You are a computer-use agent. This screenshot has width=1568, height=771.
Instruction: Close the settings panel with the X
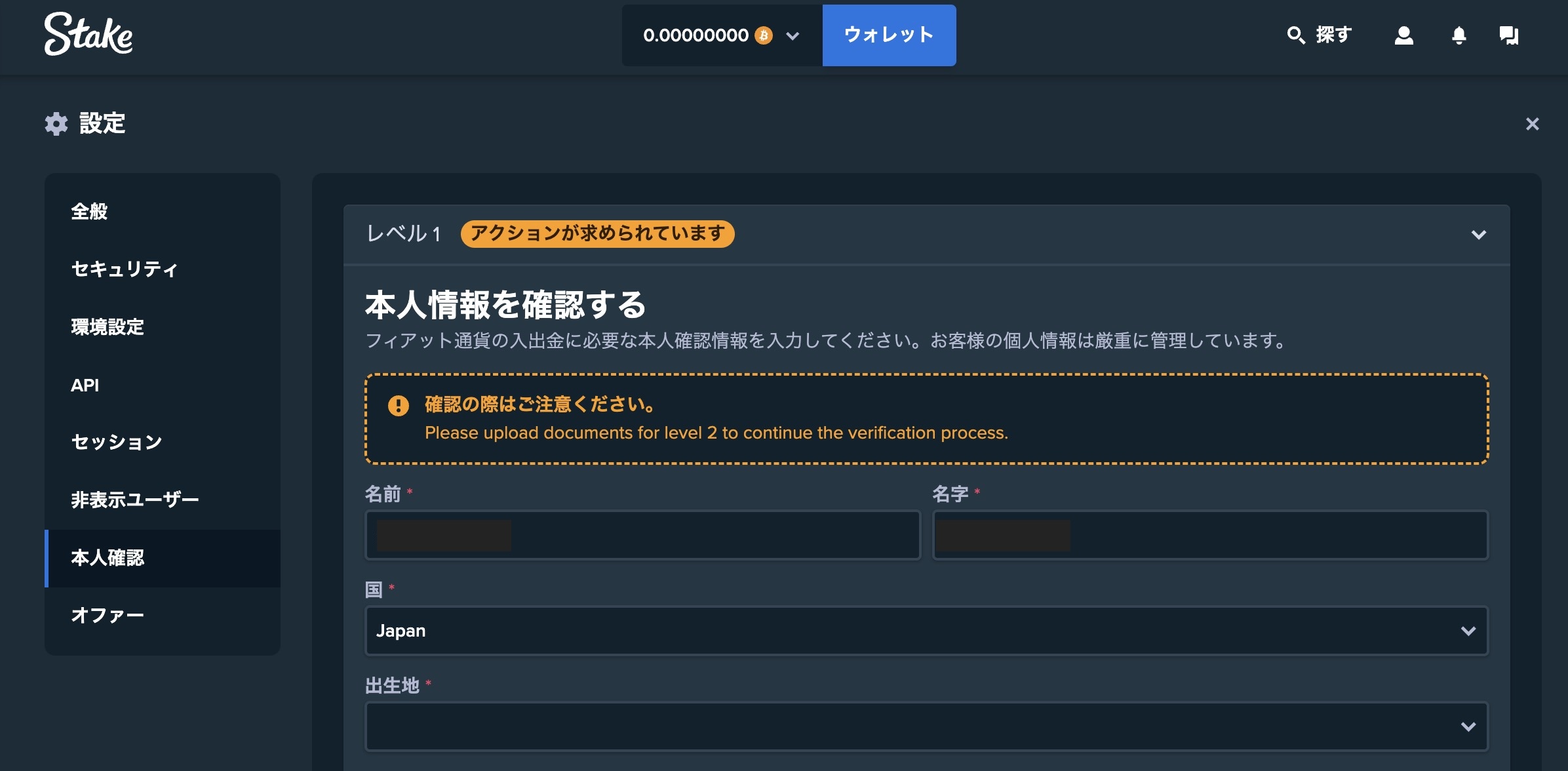1532,124
